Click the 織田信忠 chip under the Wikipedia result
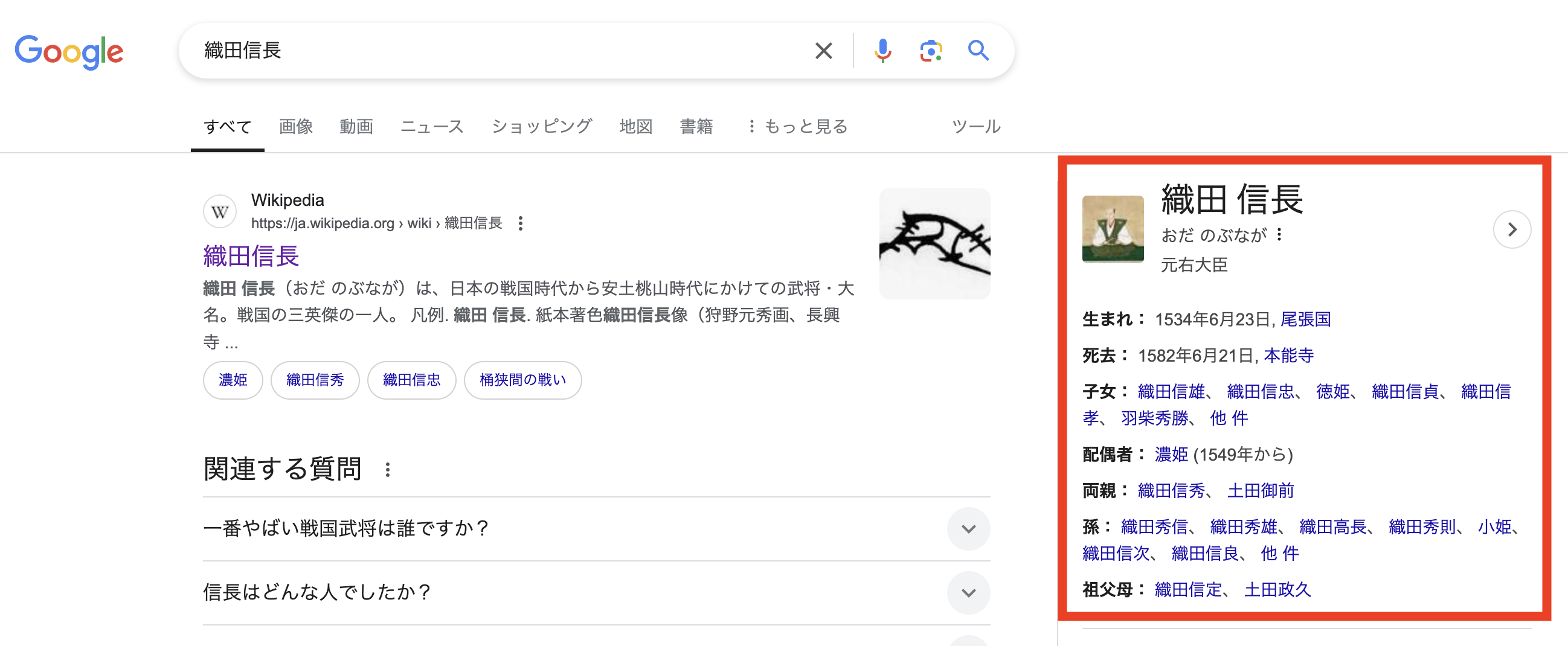Image resolution: width=1568 pixels, height=646 pixels. tap(412, 380)
